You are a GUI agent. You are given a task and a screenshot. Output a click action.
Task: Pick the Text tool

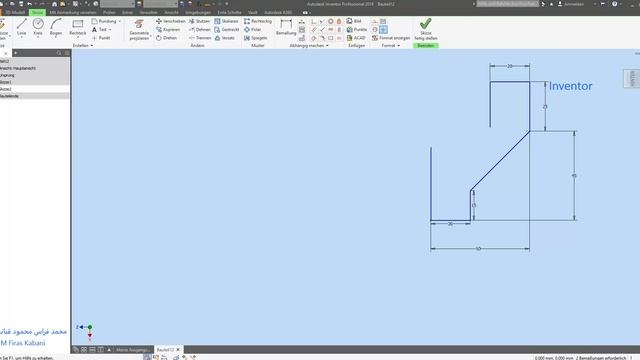tap(99, 29)
